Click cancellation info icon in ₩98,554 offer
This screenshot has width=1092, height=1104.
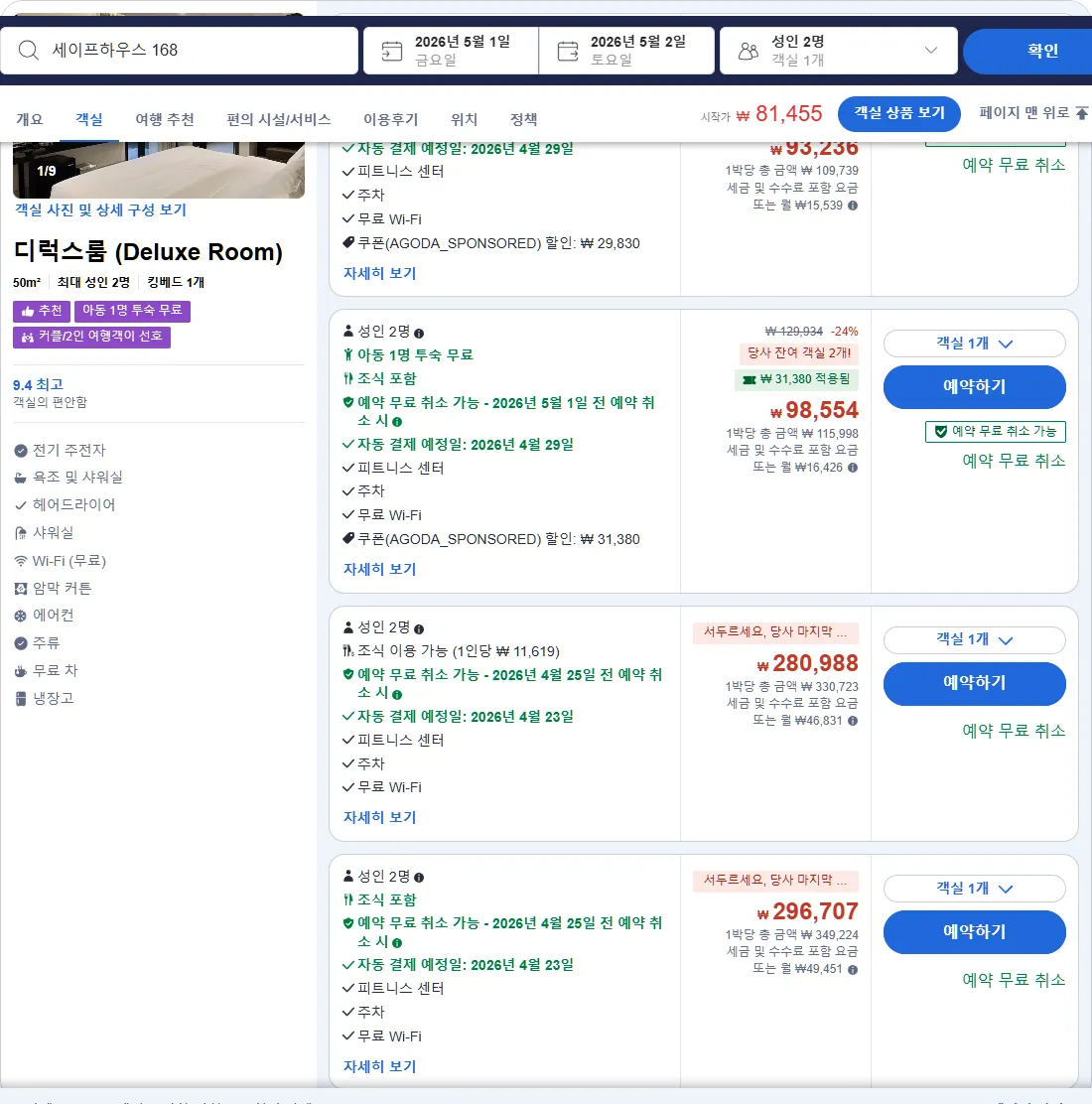click(x=397, y=422)
